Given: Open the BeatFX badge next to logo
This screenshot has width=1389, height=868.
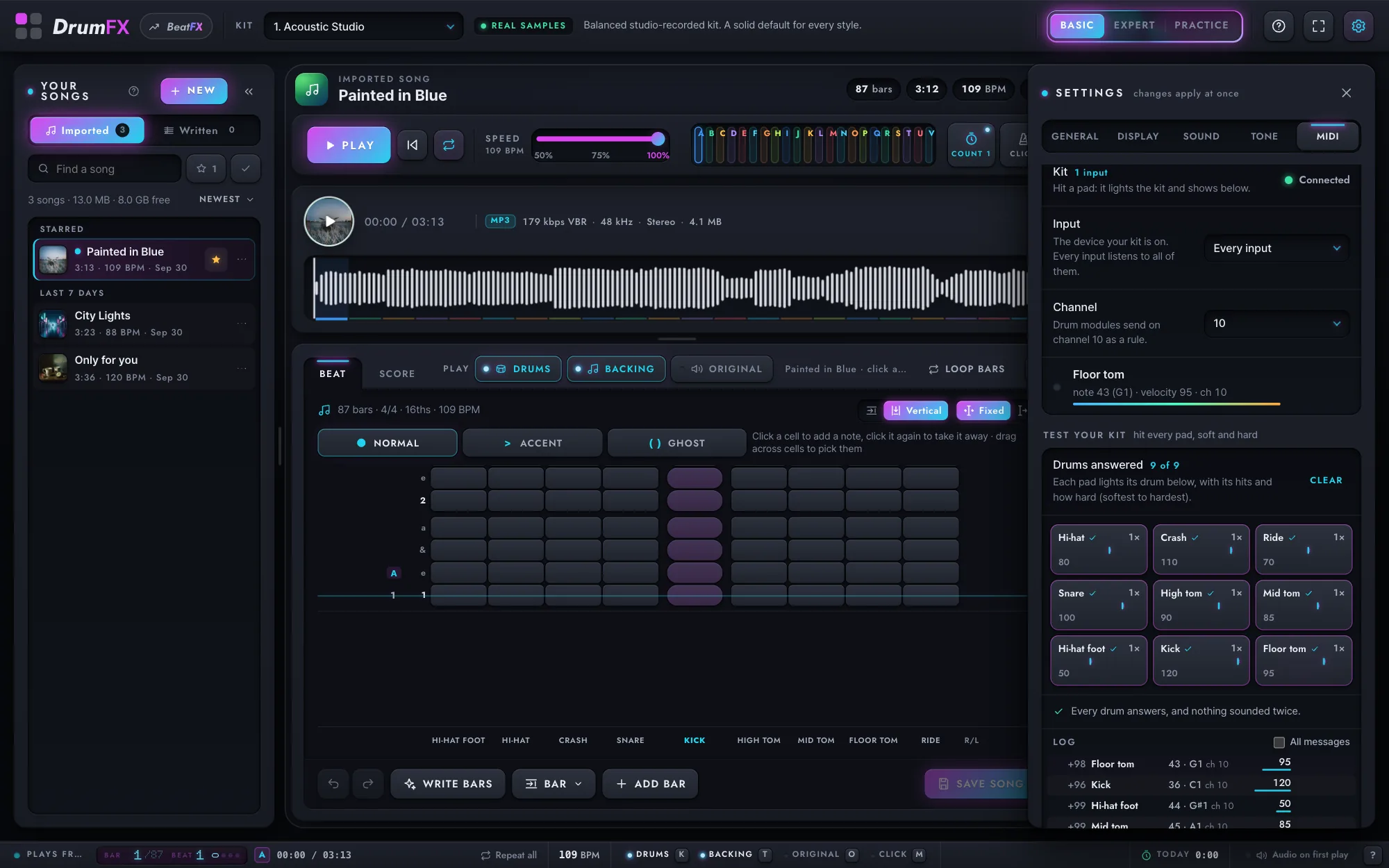Looking at the screenshot, I should pyautogui.click(x=176, y=26).
